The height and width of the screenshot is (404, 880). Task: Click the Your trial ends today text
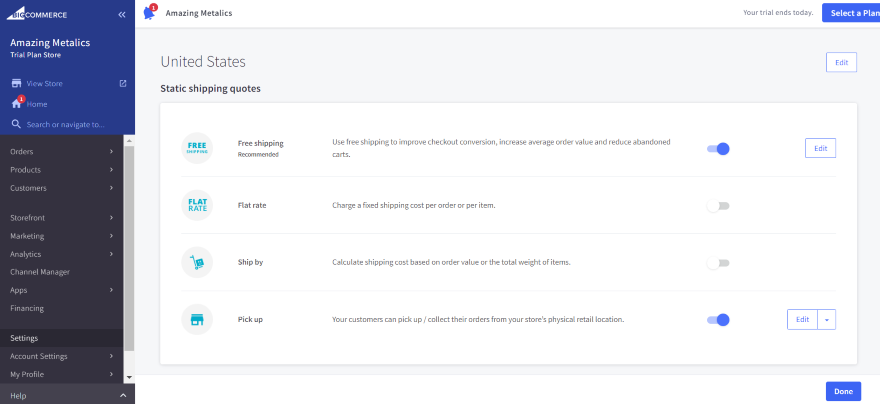(x=778, y=12)
